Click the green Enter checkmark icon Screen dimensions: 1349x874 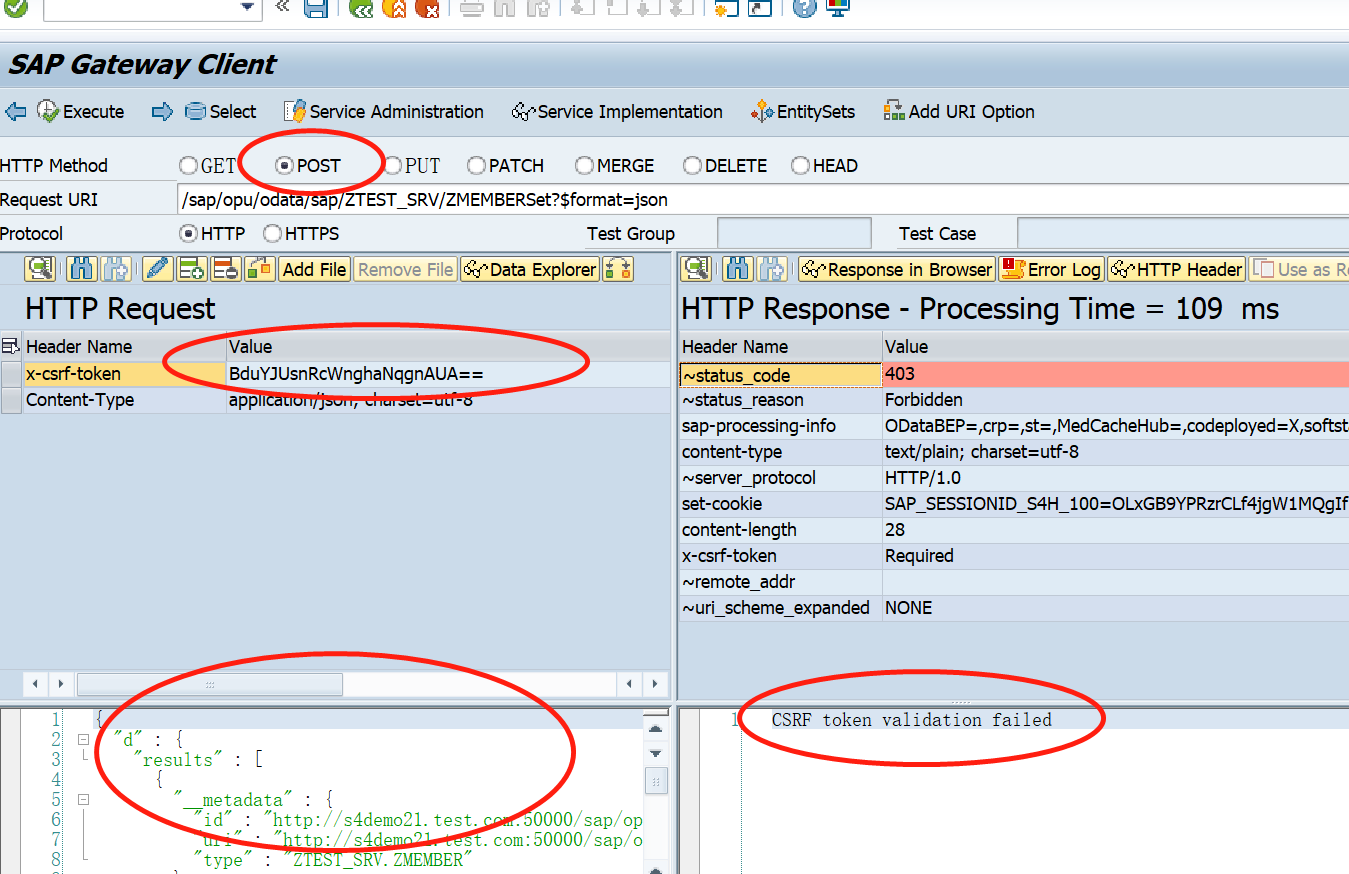click(x=16, y=8)
